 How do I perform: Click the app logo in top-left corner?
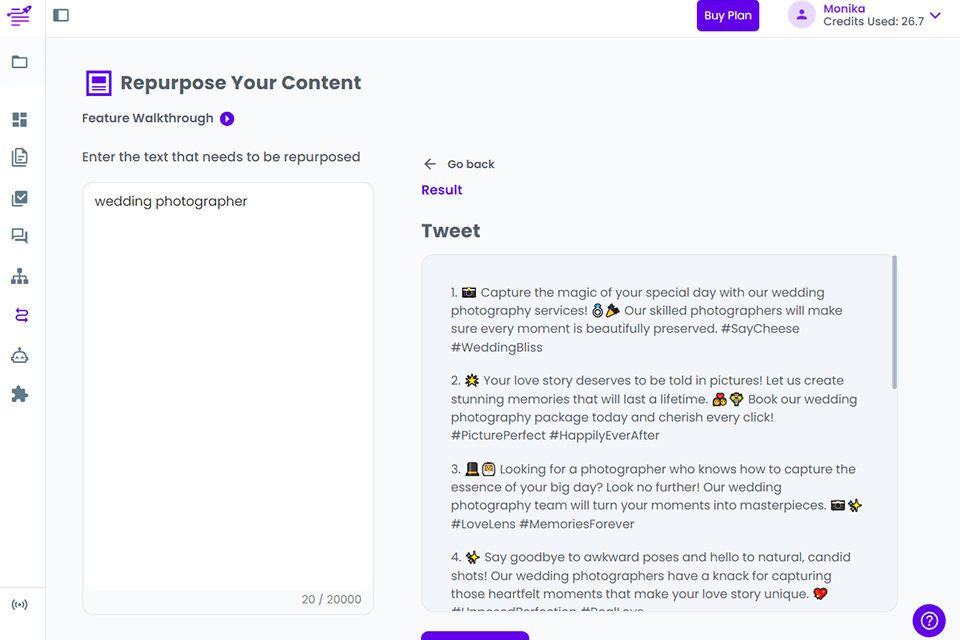tap(20, 15)
